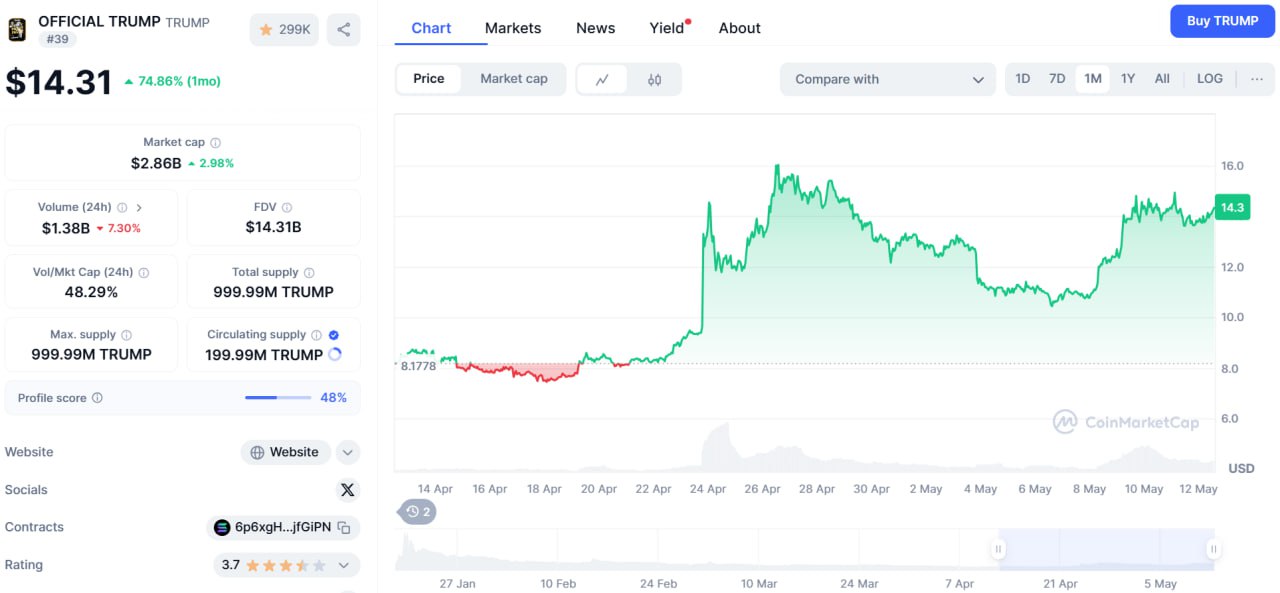
Task: Click the $14.31B FDV value
Action: point(273,228)
